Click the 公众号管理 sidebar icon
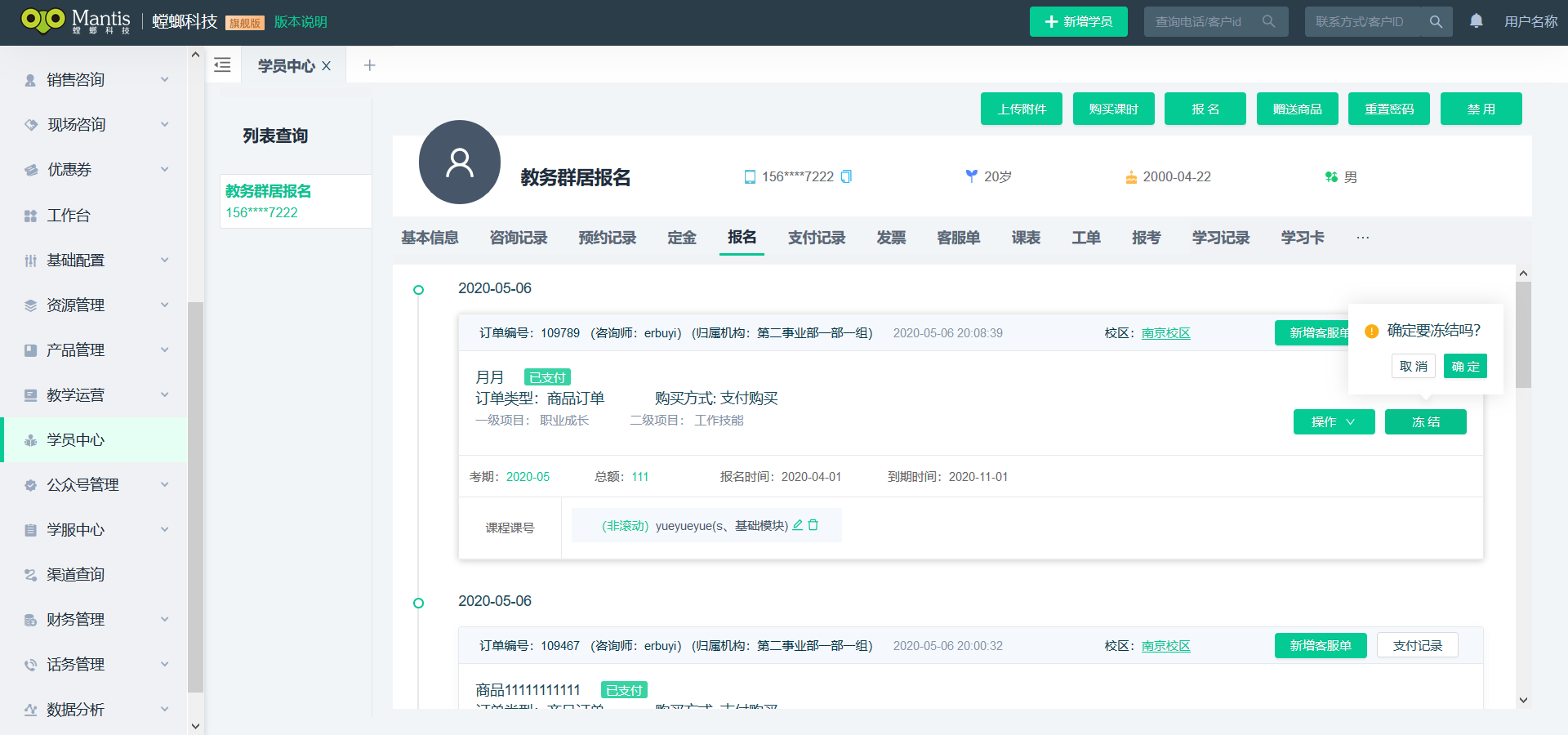 30,485
